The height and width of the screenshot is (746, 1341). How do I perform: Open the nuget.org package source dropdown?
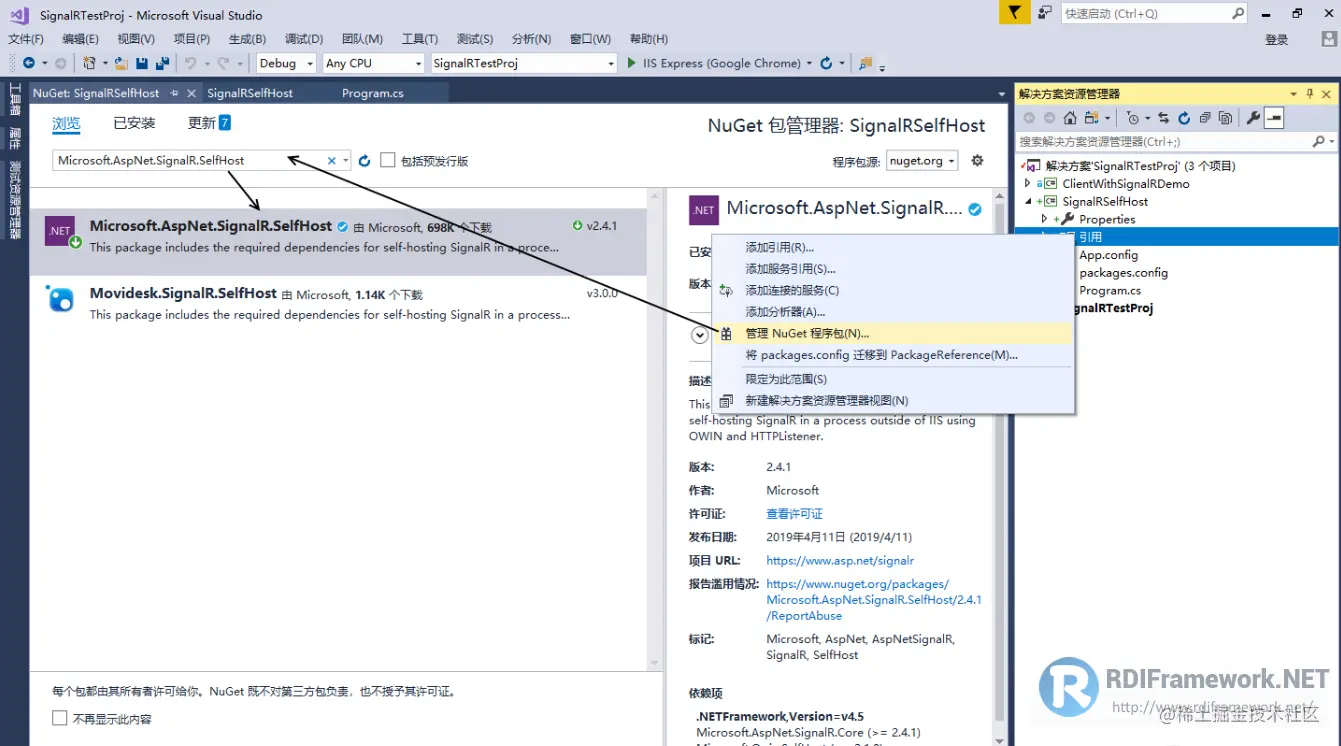pyautogui.click(x=951, y=161)
